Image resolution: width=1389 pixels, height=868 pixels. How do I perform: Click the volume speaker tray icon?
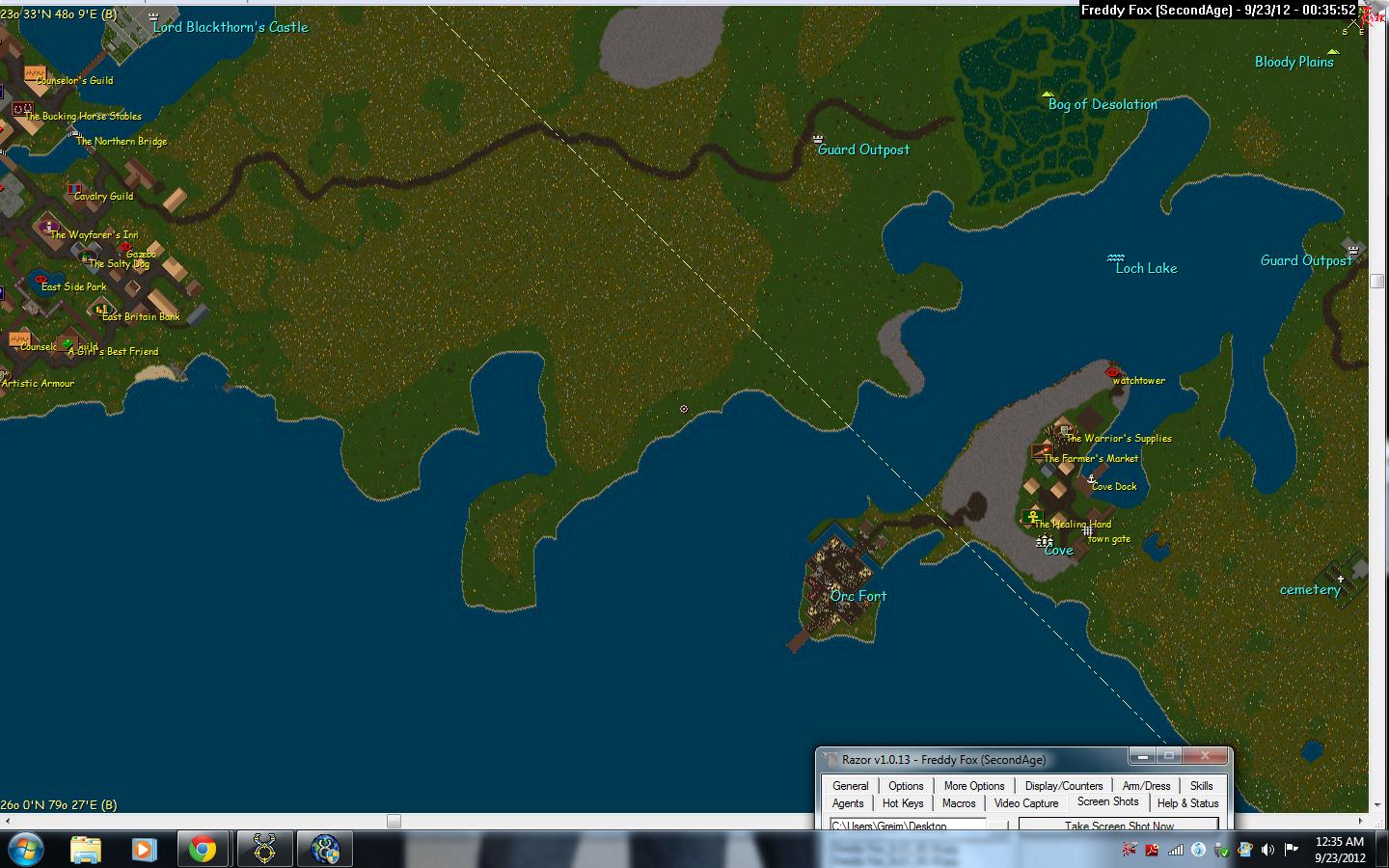click(x=1267, y=850)
